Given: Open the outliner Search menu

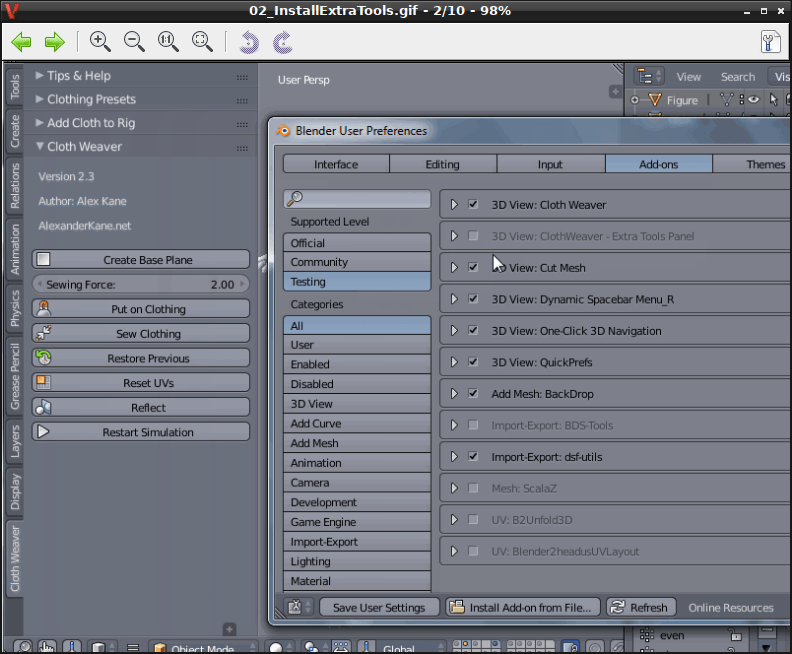Looking at the screenshot, I should coord(738,77).
